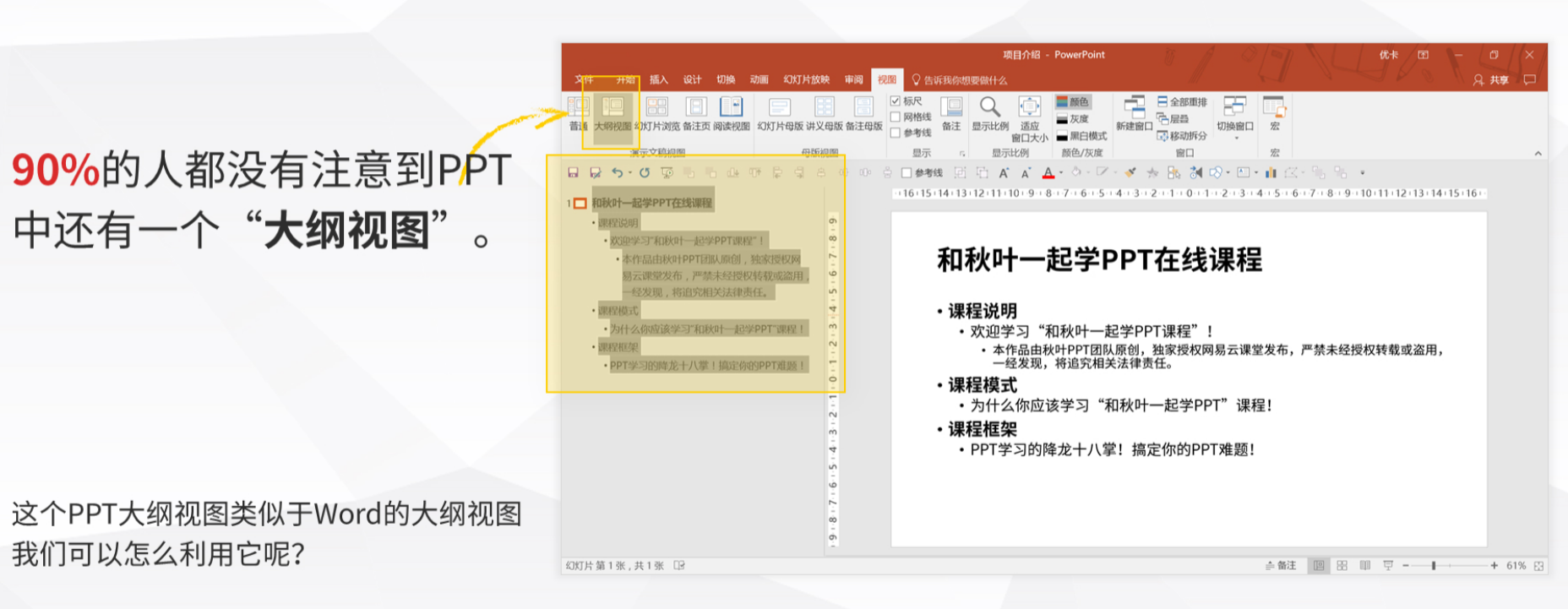
Task: Collapse the ribbon with the chevron
Action: click(x=1538, y=154)
